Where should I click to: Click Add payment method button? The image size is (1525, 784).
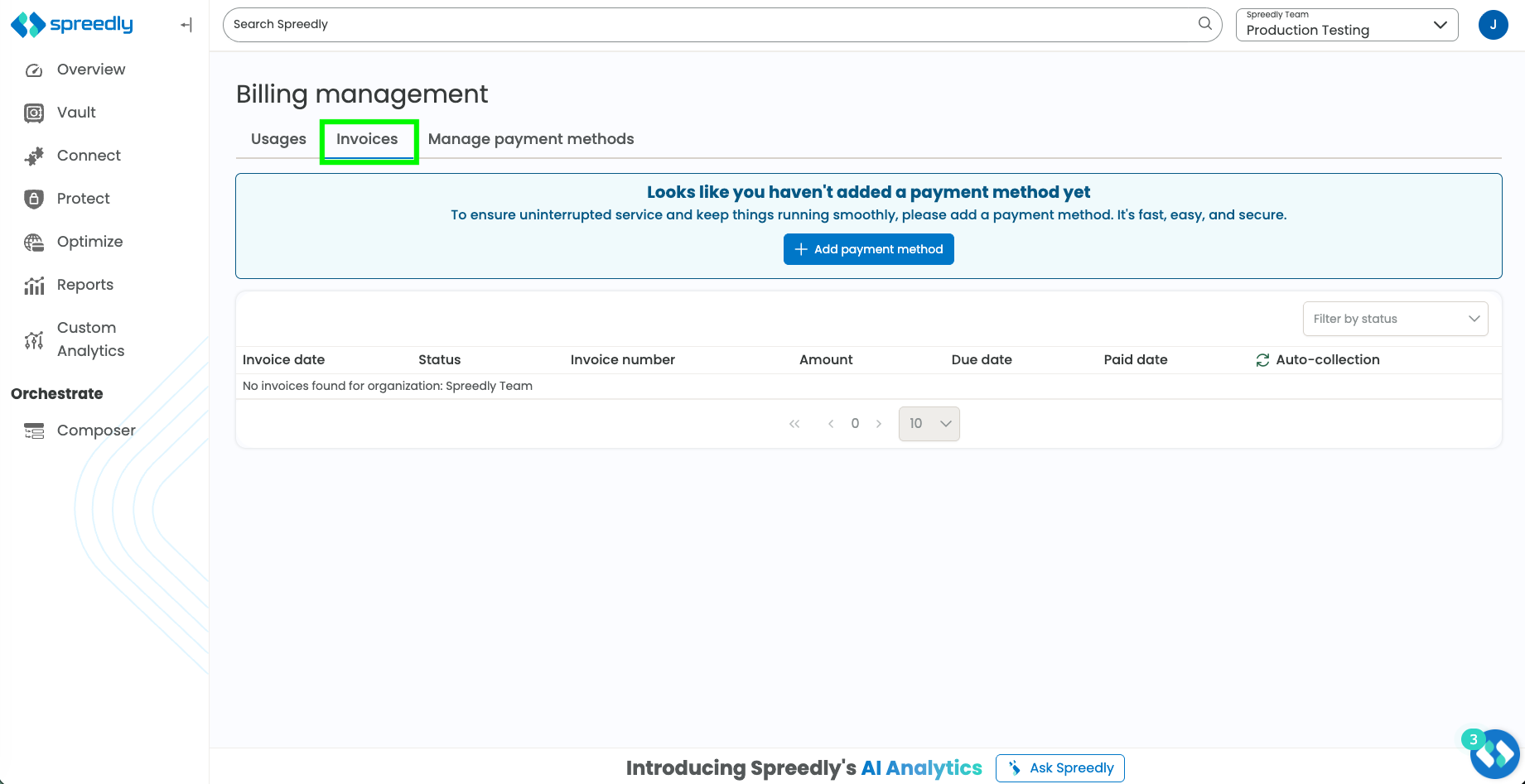click(869, 249)
